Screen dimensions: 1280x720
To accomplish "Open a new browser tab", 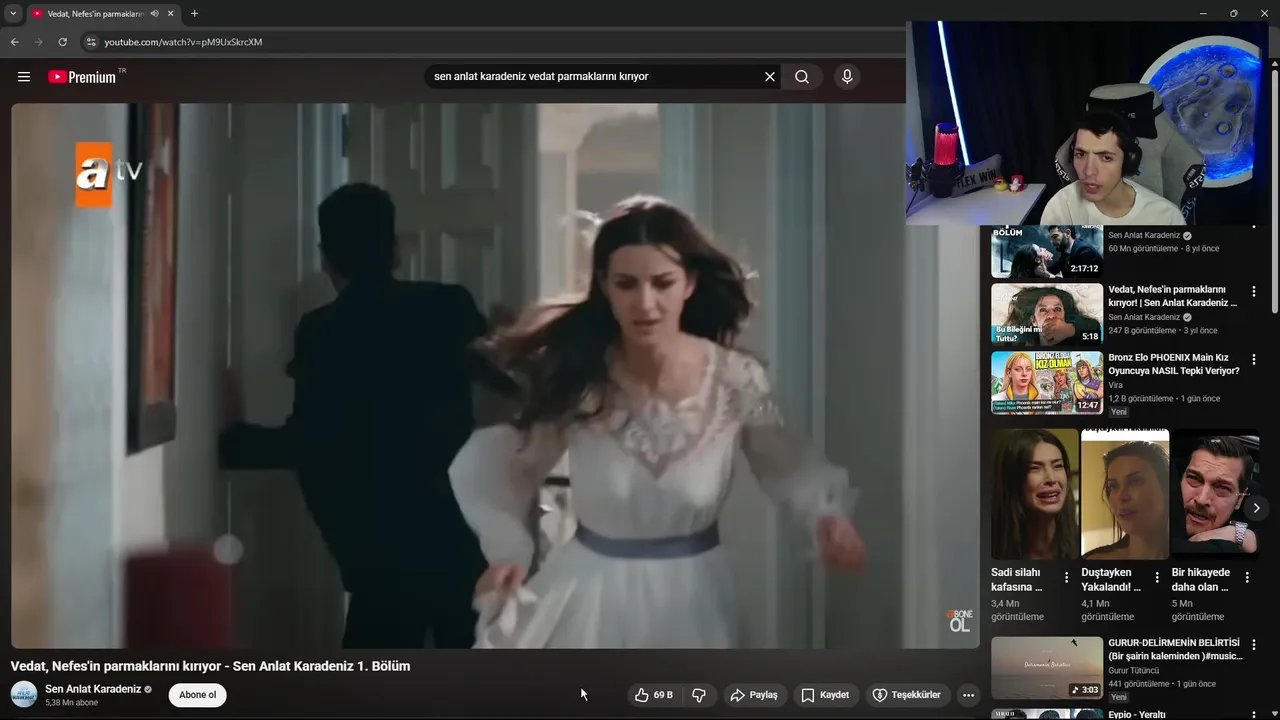I will 194,14.
